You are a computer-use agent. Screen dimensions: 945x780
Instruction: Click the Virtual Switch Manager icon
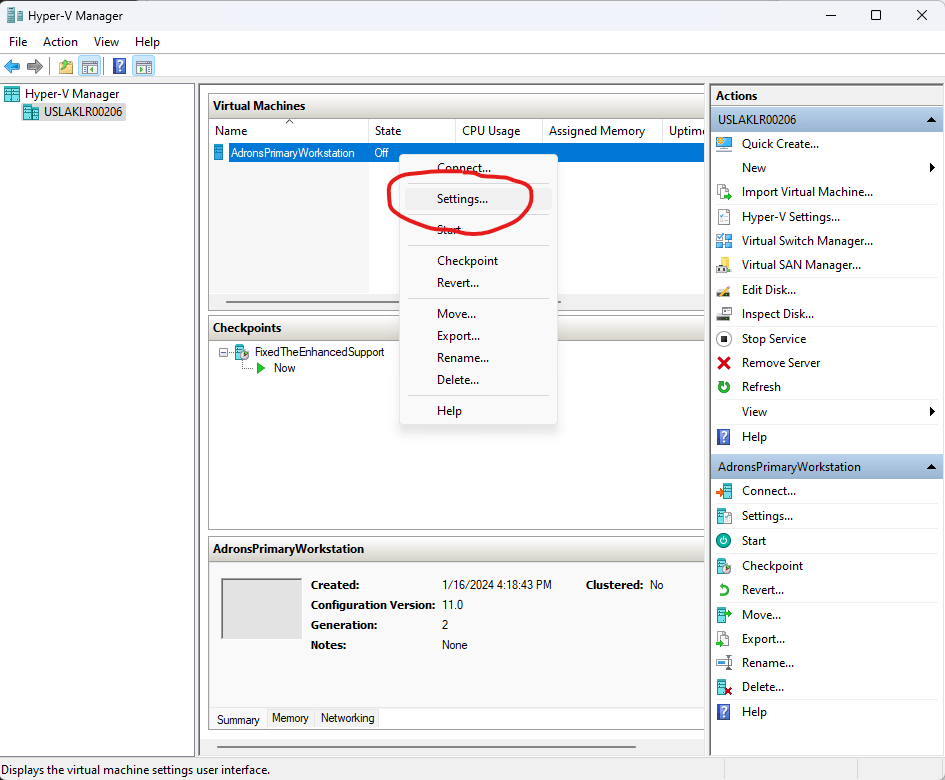(724, 241)
